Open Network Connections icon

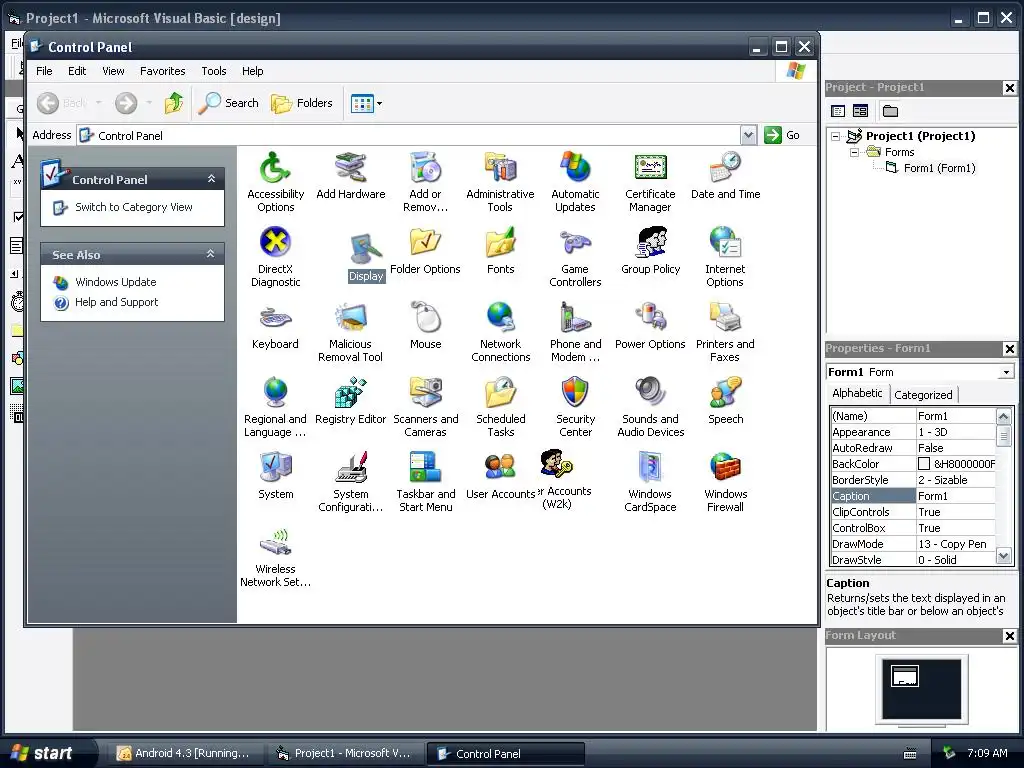pos(500,331)
